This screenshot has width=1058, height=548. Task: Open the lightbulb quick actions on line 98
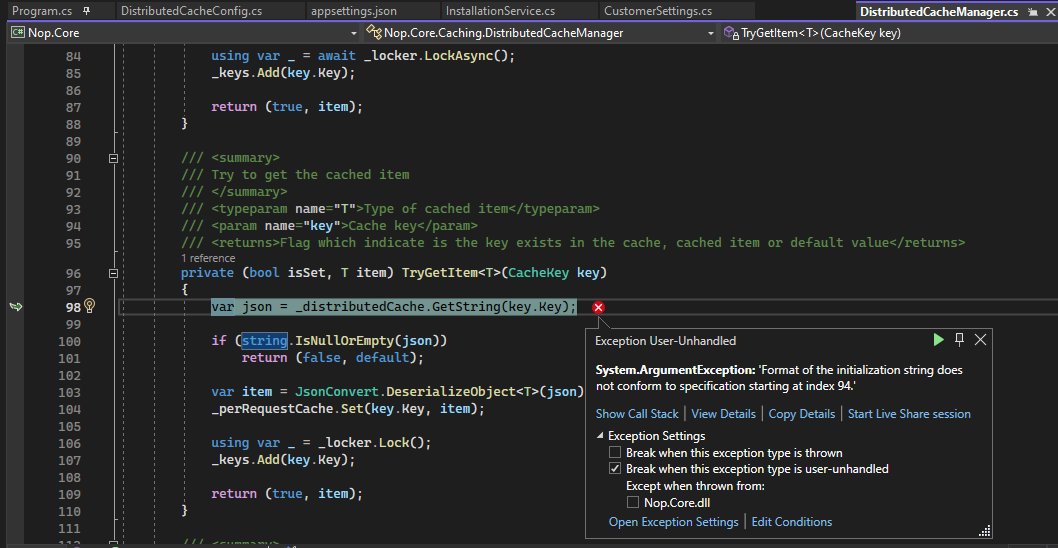89,306
